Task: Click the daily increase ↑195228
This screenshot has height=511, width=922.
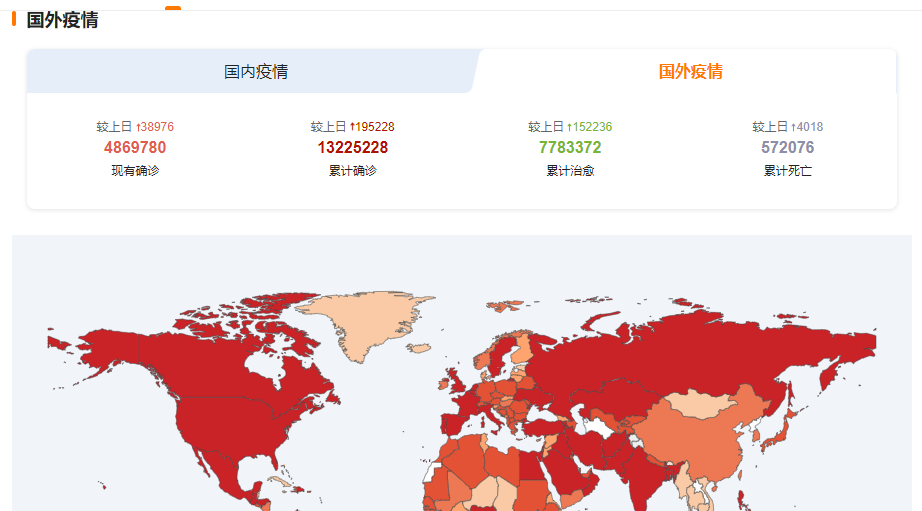Action: tap(372, 127)
